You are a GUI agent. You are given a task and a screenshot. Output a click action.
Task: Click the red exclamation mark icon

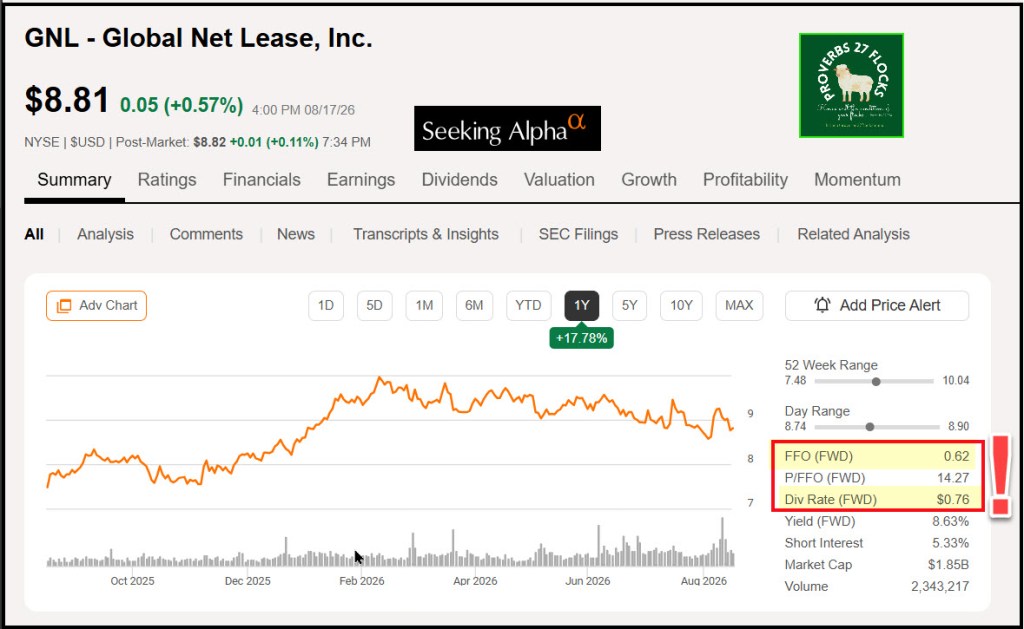[1000, 477]
